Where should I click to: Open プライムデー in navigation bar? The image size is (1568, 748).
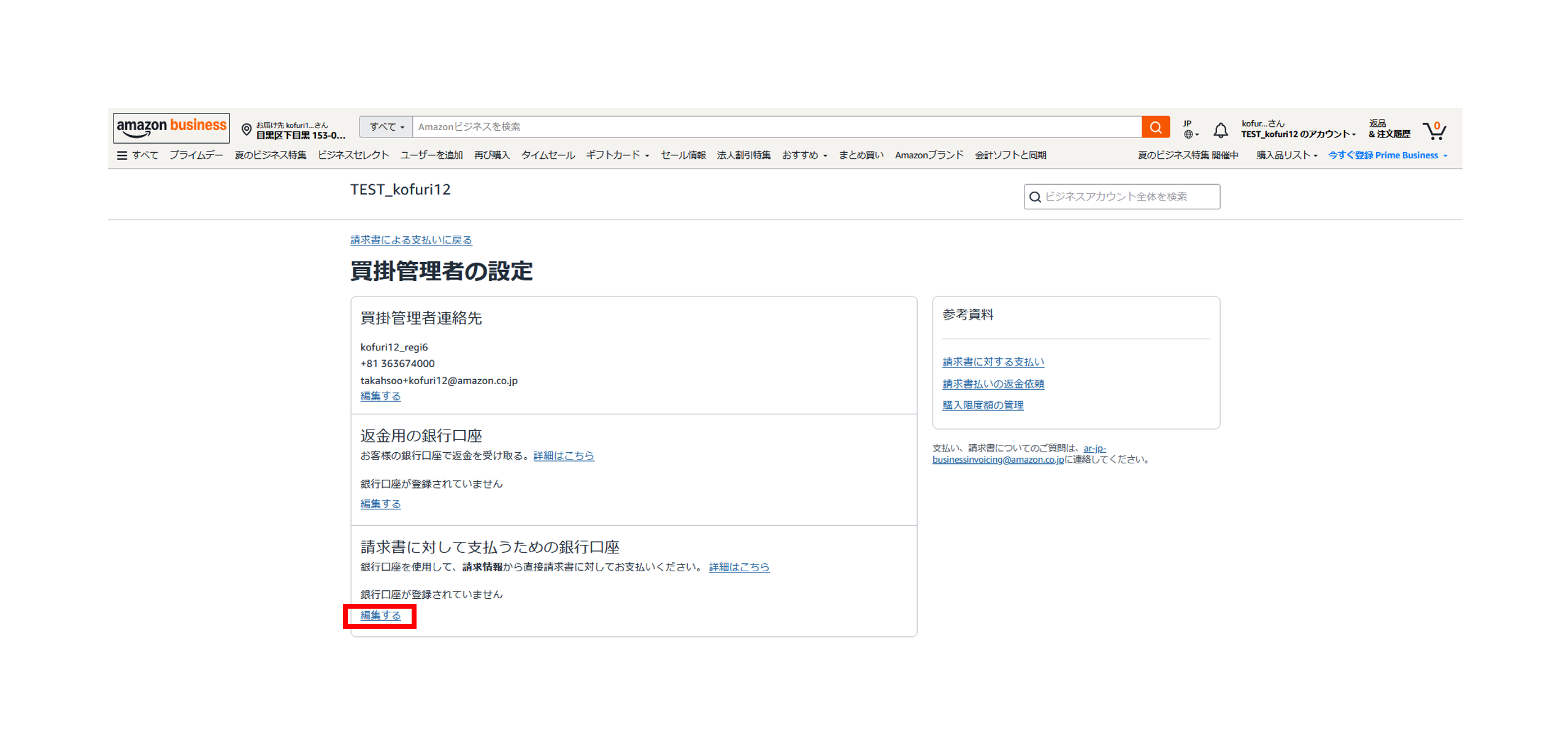(x=196, y=155)
